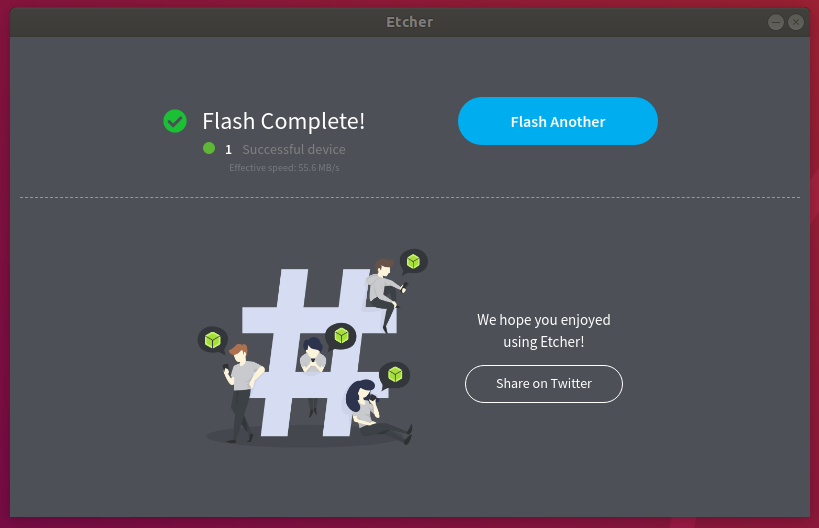Click the Effective speed 55.6 MB/s text

tap(284, 168)
